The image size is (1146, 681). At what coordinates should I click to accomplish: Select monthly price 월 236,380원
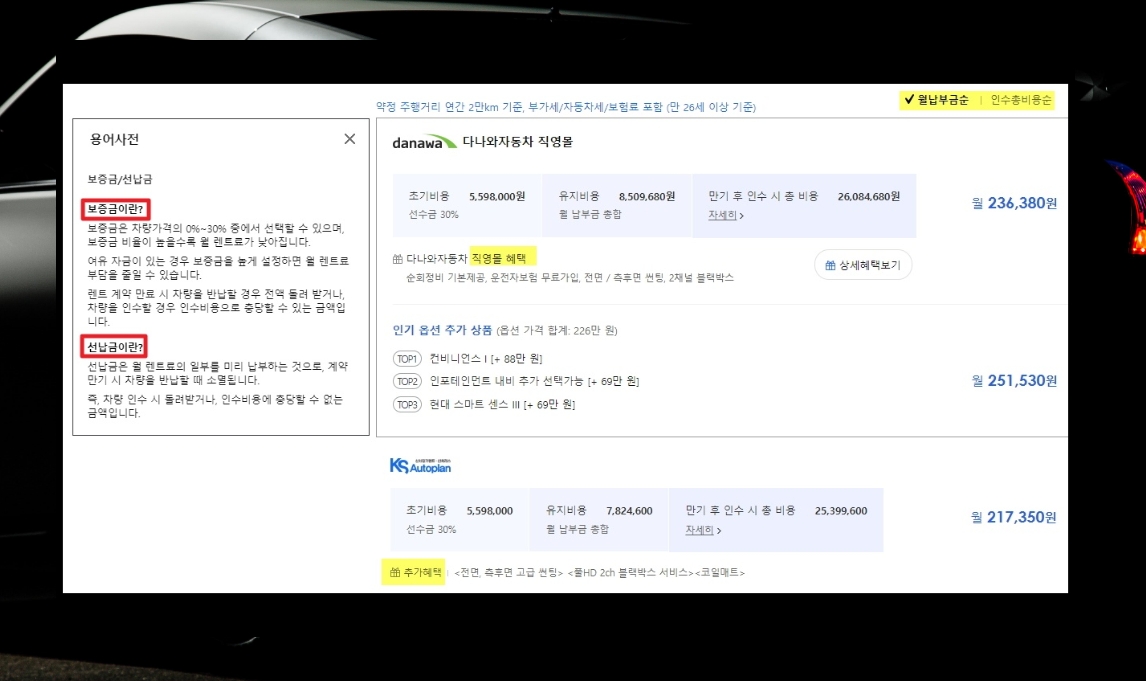[1014, 203]
